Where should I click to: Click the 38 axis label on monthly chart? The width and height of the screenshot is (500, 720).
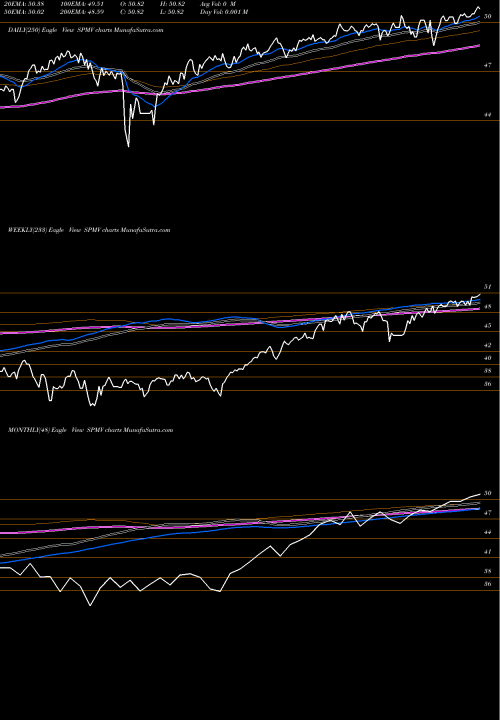point(488,571)
